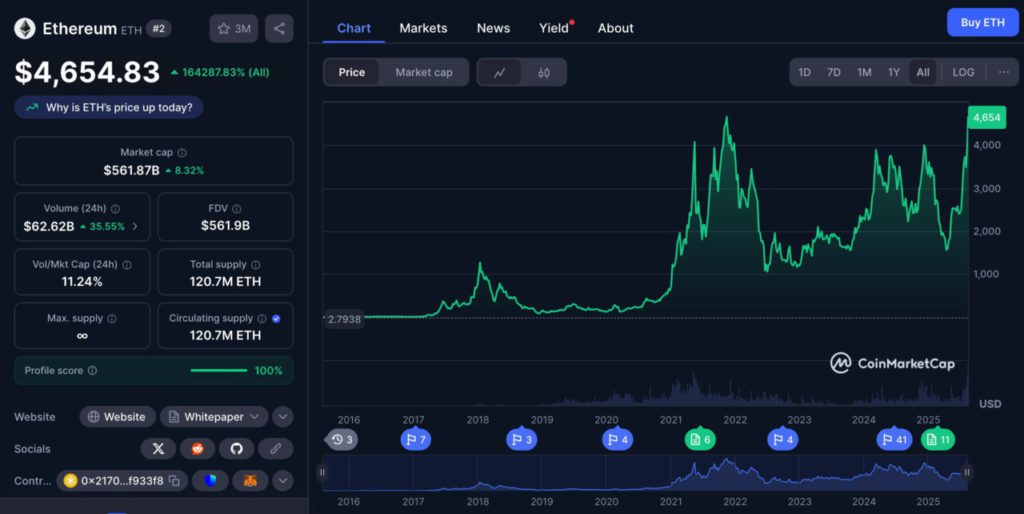Click the green 4,654 current price label

[987, 118]
